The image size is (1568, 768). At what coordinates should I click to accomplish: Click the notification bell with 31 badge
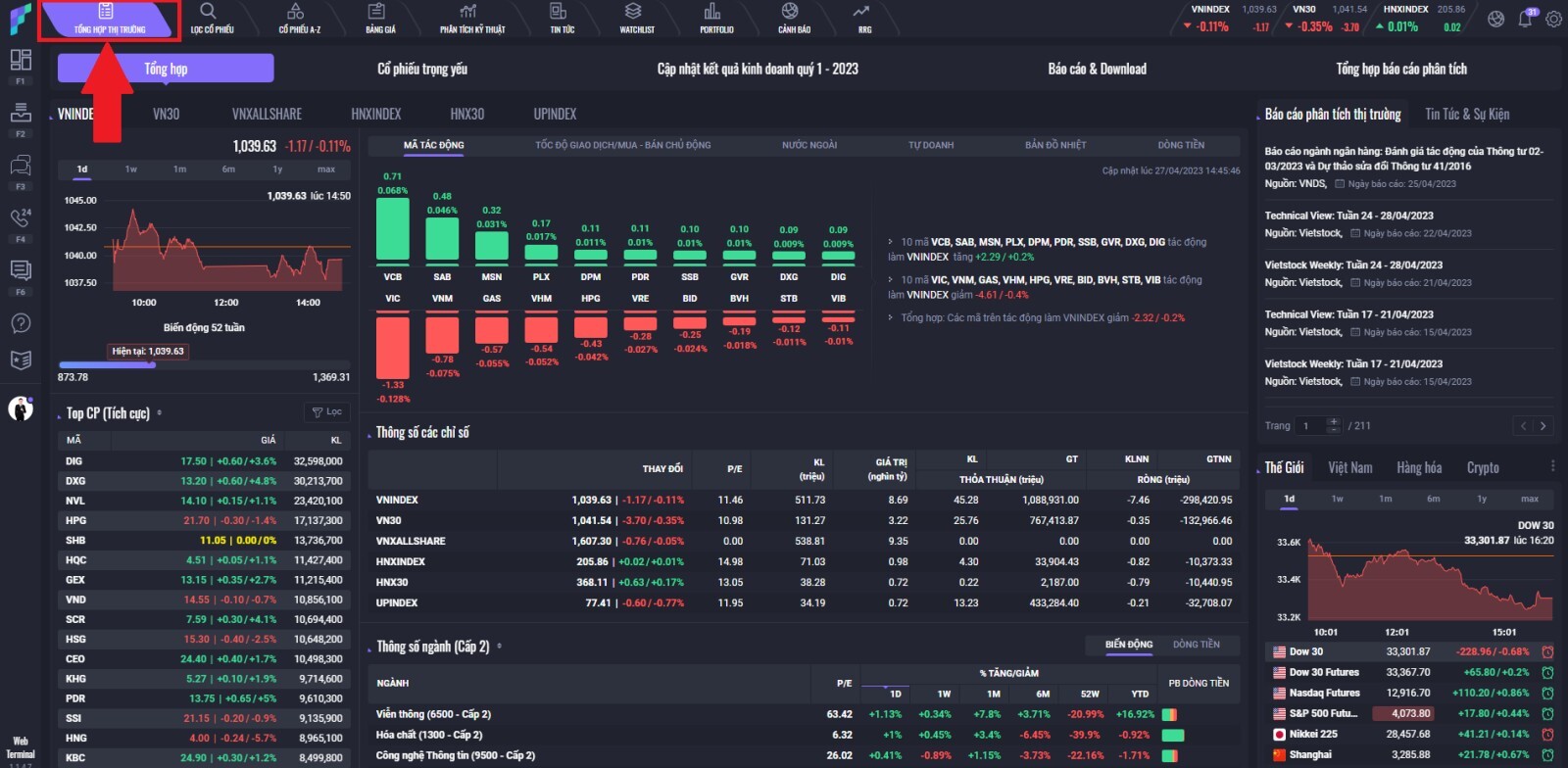1525,19
